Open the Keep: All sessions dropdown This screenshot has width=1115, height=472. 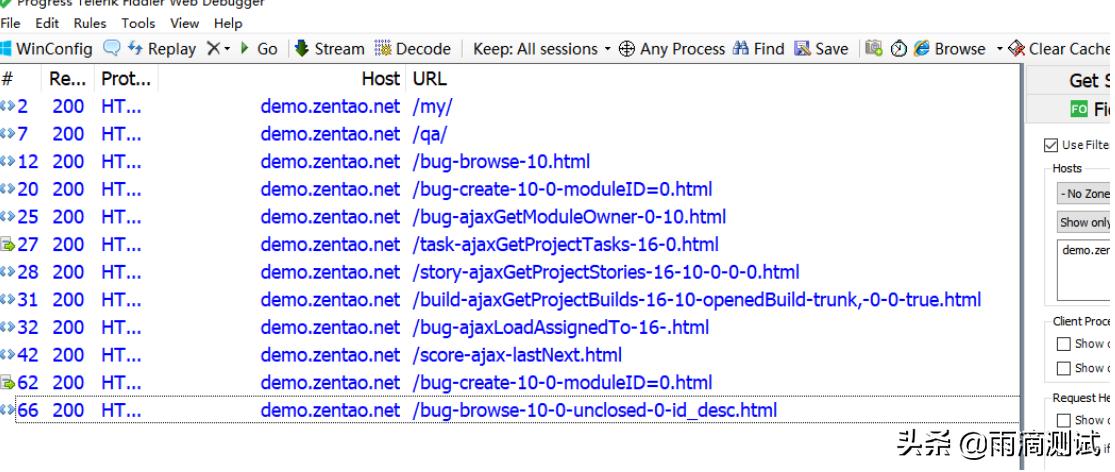[x=536, y=49]
